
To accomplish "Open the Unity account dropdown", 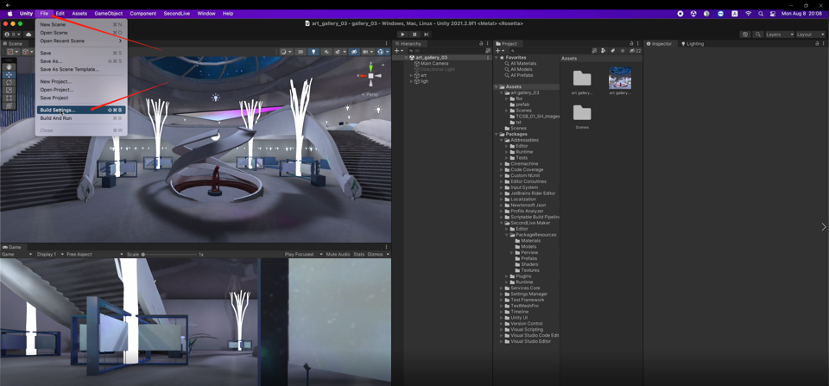I will pyautogui.click(x=13, y=34).
